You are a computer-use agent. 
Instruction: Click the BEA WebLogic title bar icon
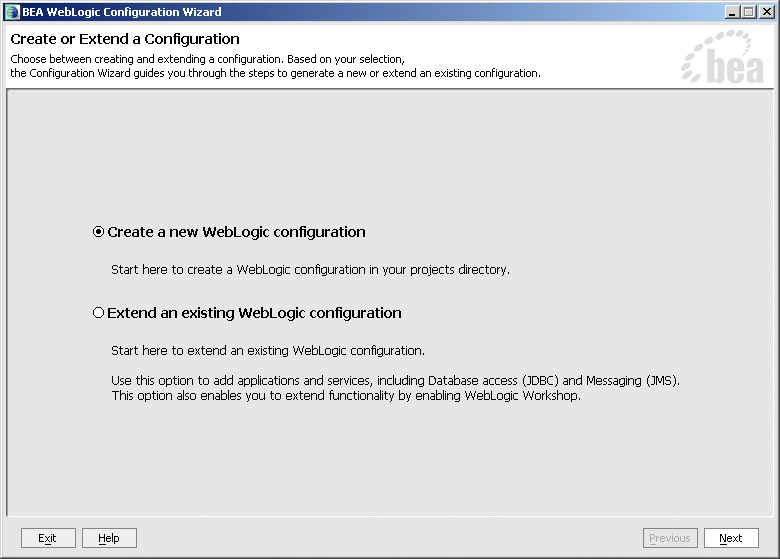click(x=12, y=12)
